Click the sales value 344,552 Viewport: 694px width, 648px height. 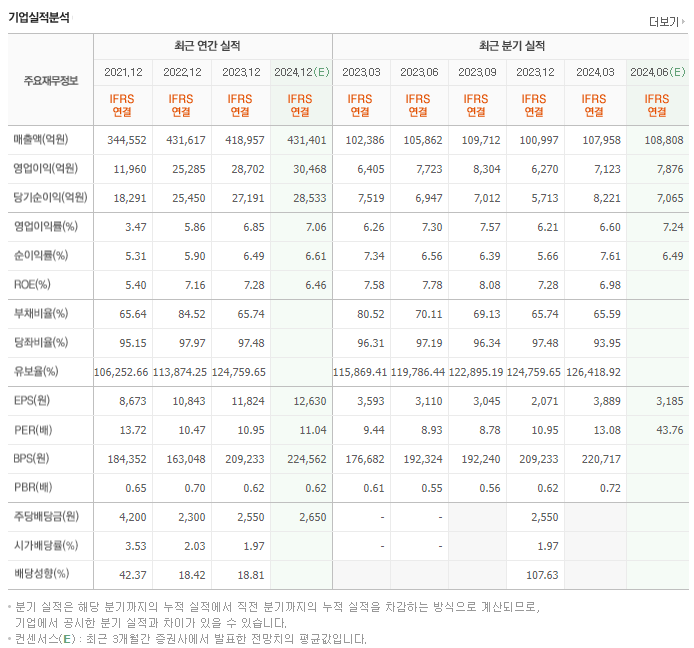click(127, 140)
